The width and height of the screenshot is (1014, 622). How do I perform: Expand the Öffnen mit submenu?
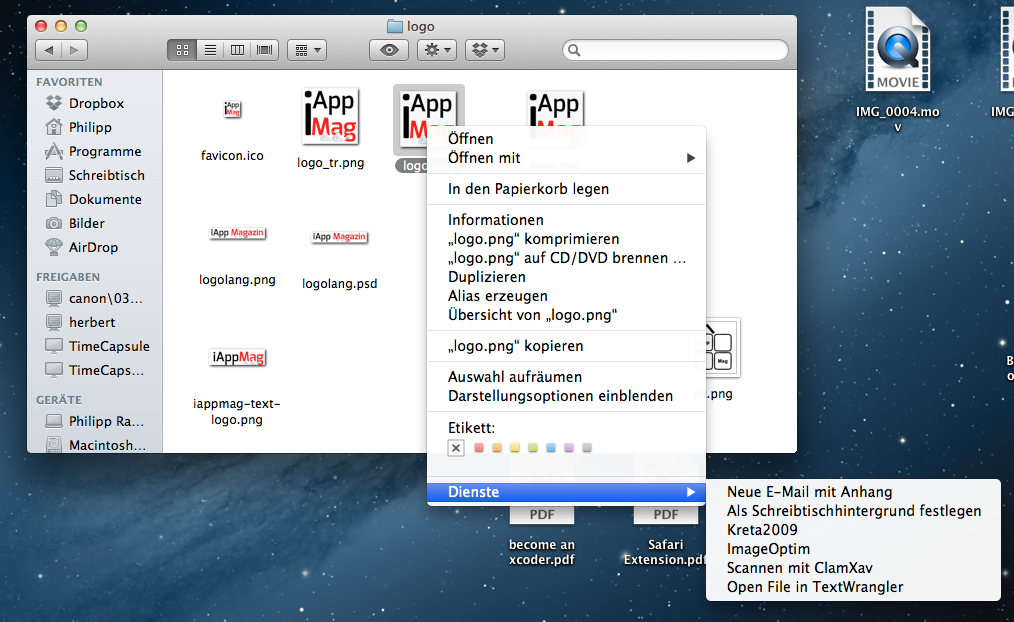click(566, 158)
